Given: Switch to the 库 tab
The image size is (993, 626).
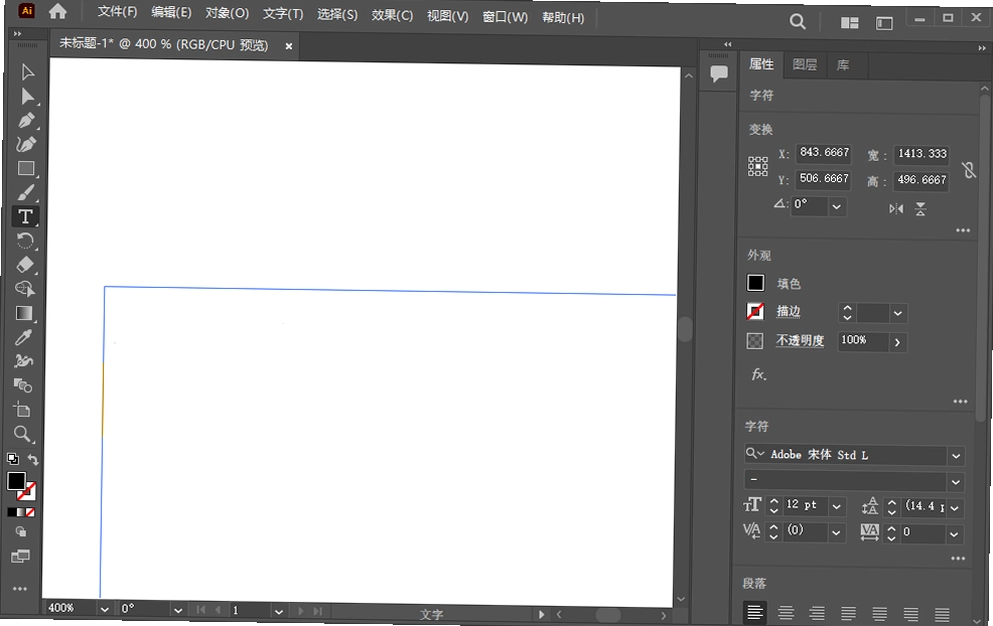Looking at the screenshot, I should [x=842, y=65].
